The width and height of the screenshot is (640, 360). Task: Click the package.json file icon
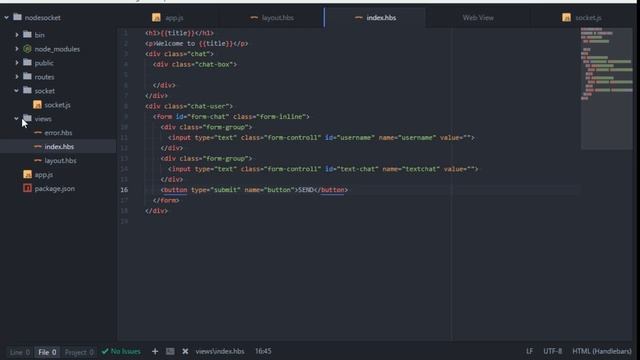click(27, 188)
